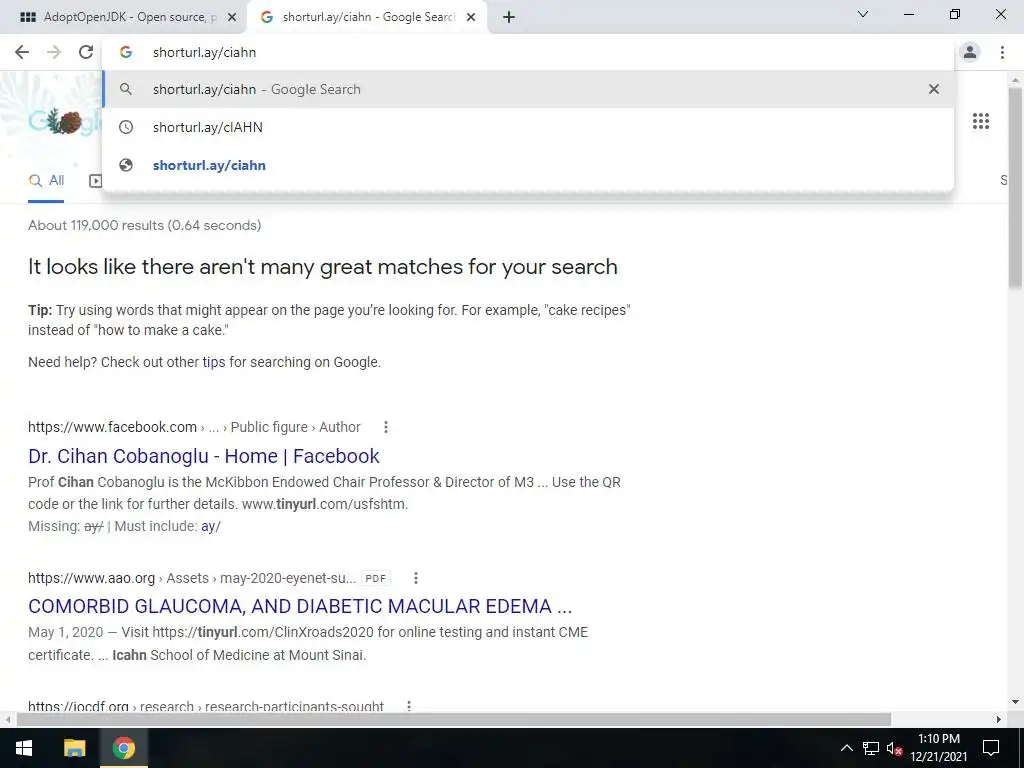
Task: Open the clock showing 1:10 PM
Action: point(938,748)
